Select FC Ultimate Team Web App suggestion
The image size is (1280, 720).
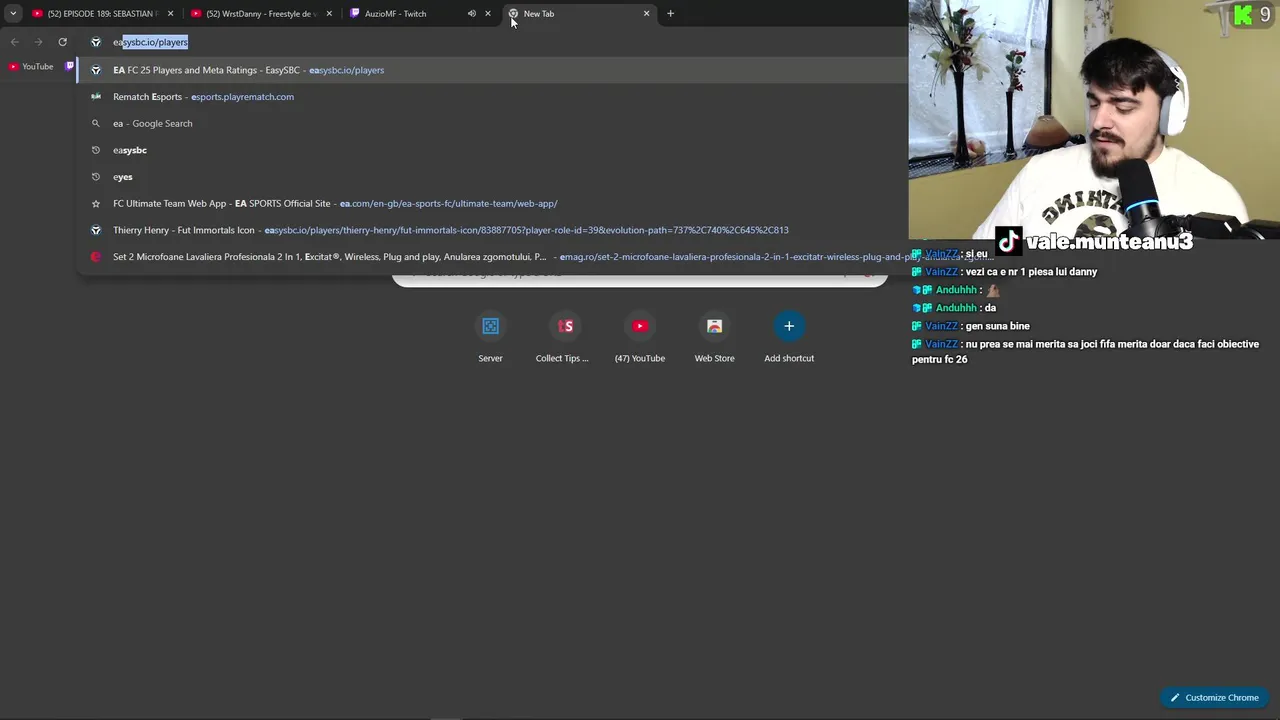490,203
